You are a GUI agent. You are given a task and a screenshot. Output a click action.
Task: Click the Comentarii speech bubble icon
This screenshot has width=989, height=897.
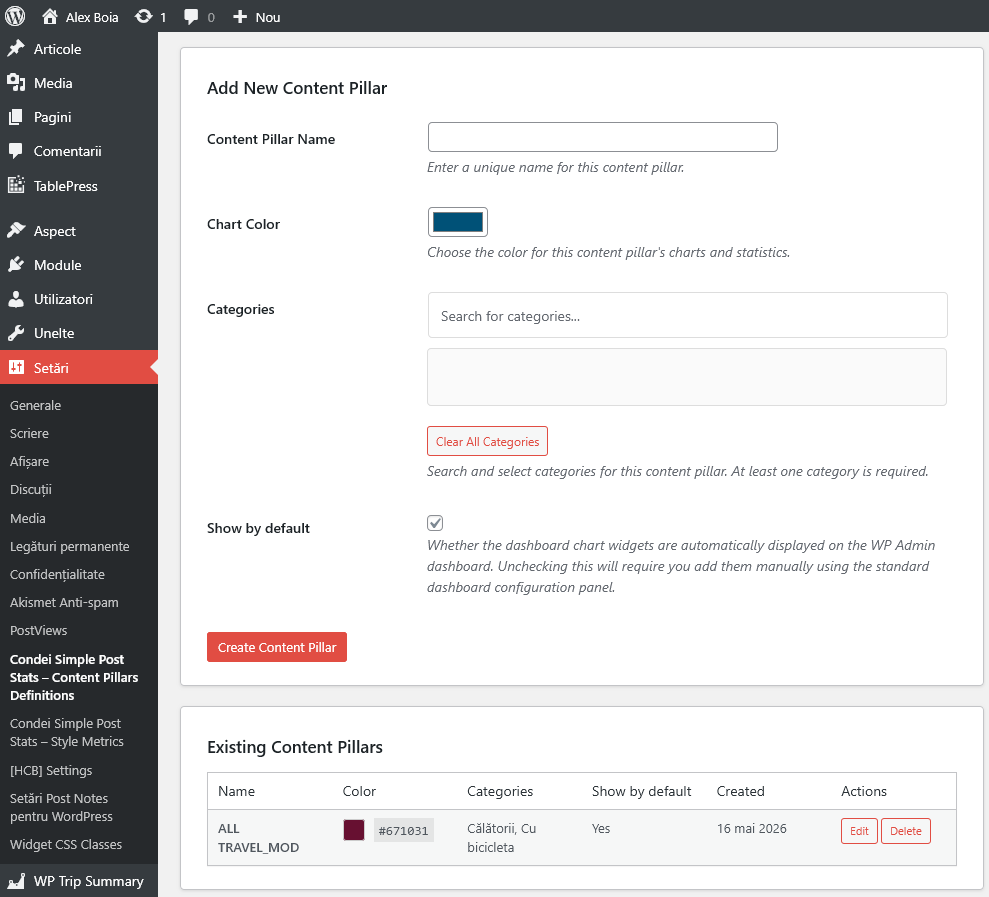(16, 151)
